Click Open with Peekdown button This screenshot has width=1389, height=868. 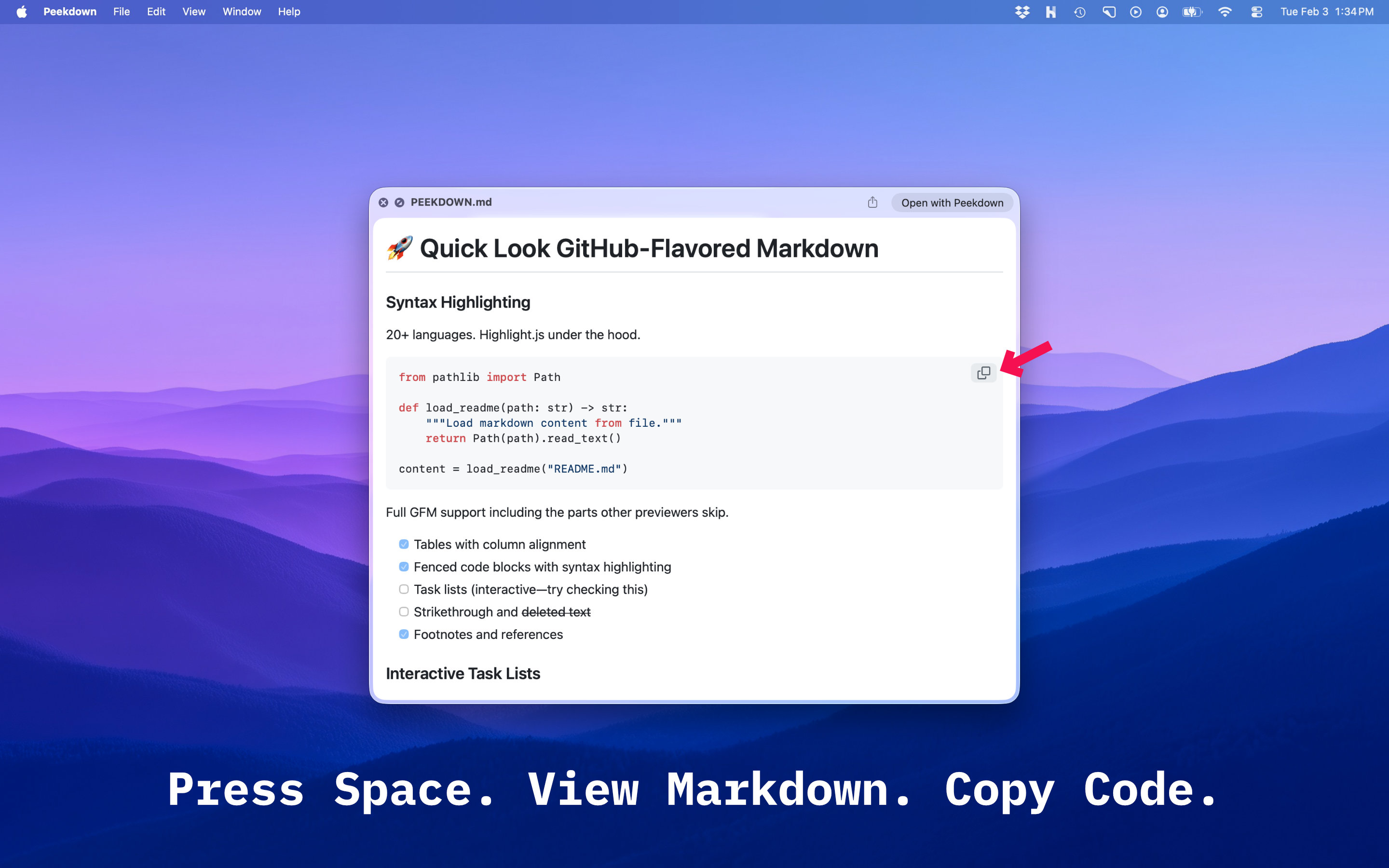952,203
